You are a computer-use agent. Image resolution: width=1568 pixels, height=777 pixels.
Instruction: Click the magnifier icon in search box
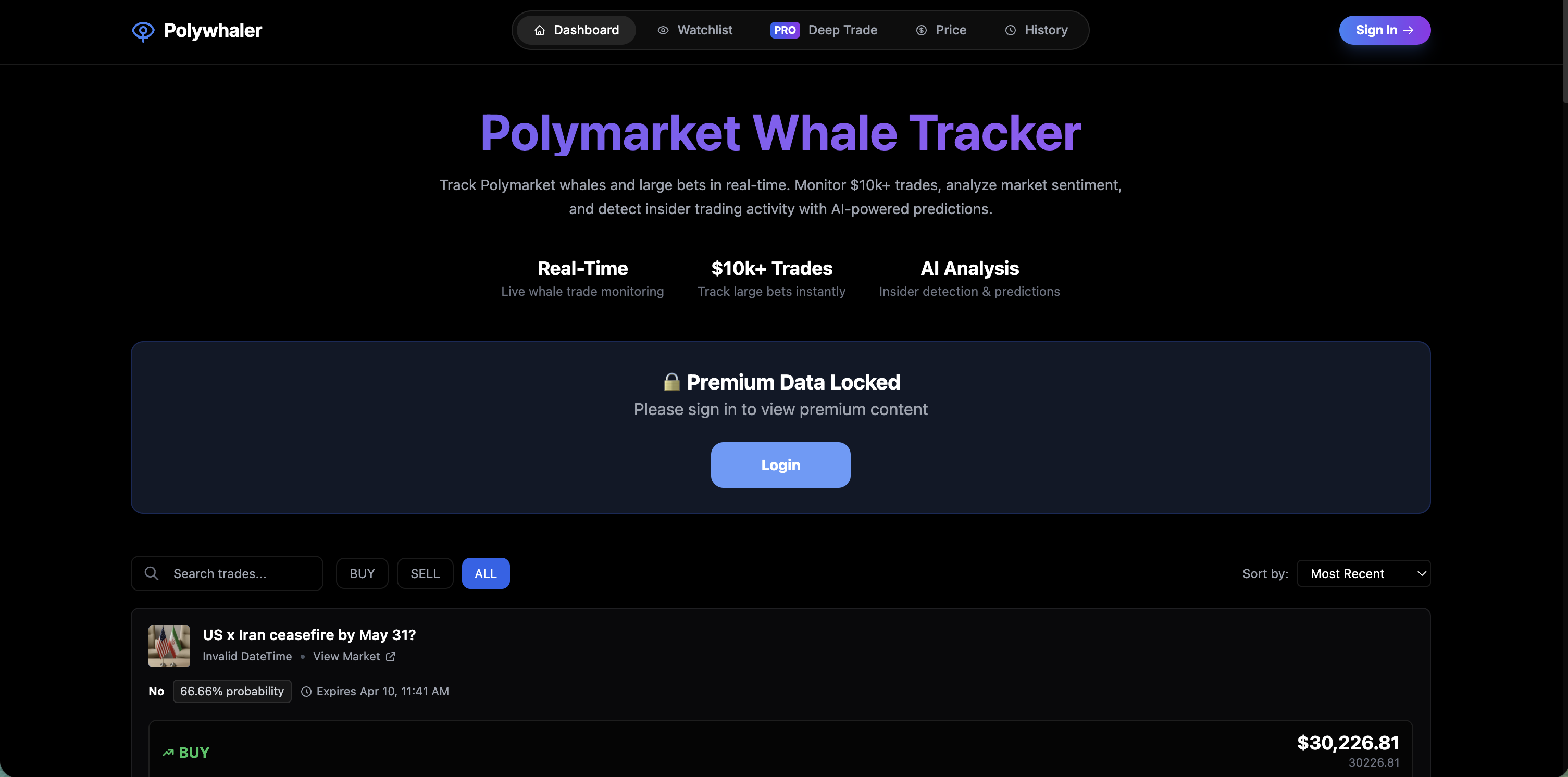(x=152, y=573)
